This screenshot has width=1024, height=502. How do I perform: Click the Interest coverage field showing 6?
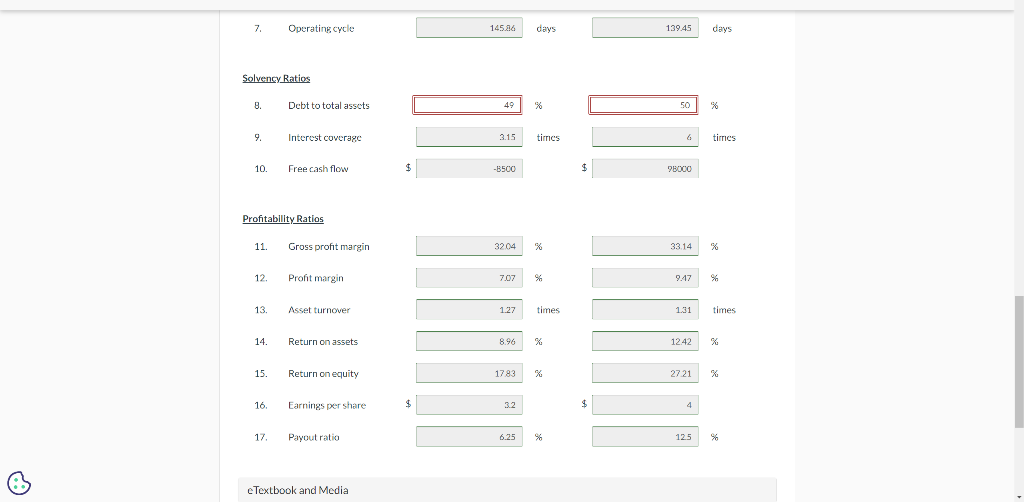[645, 137]
